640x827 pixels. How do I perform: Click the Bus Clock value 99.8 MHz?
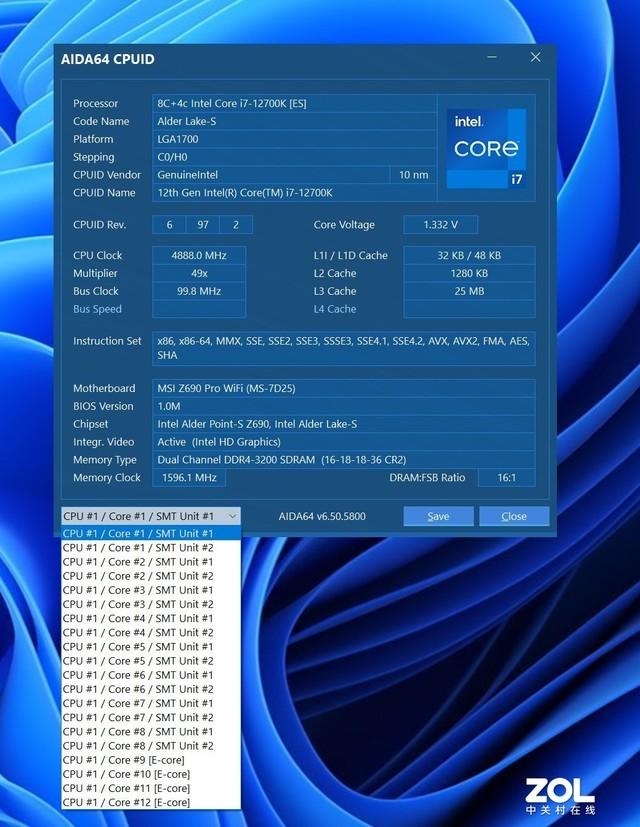[199, 291]
